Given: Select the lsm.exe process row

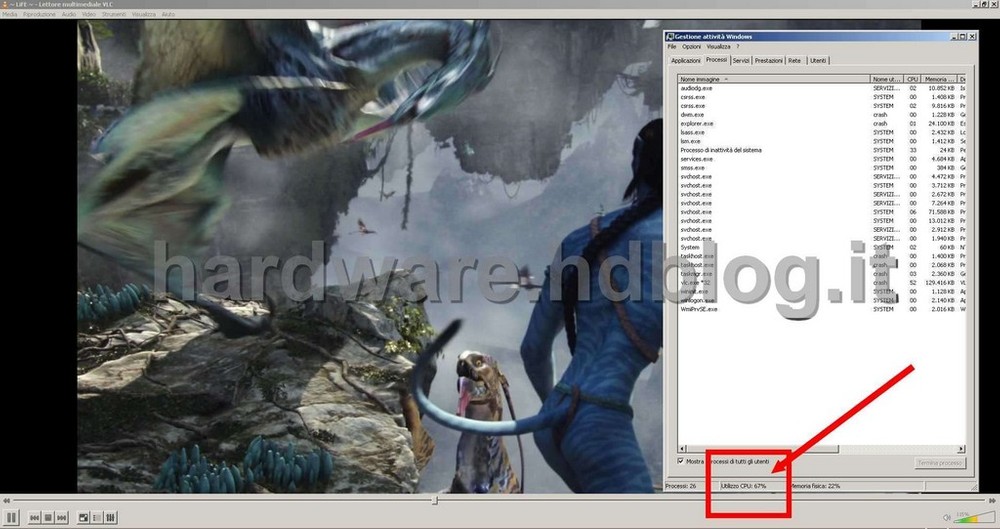Looking at the screenshot, I should click(x=821, y=141).
